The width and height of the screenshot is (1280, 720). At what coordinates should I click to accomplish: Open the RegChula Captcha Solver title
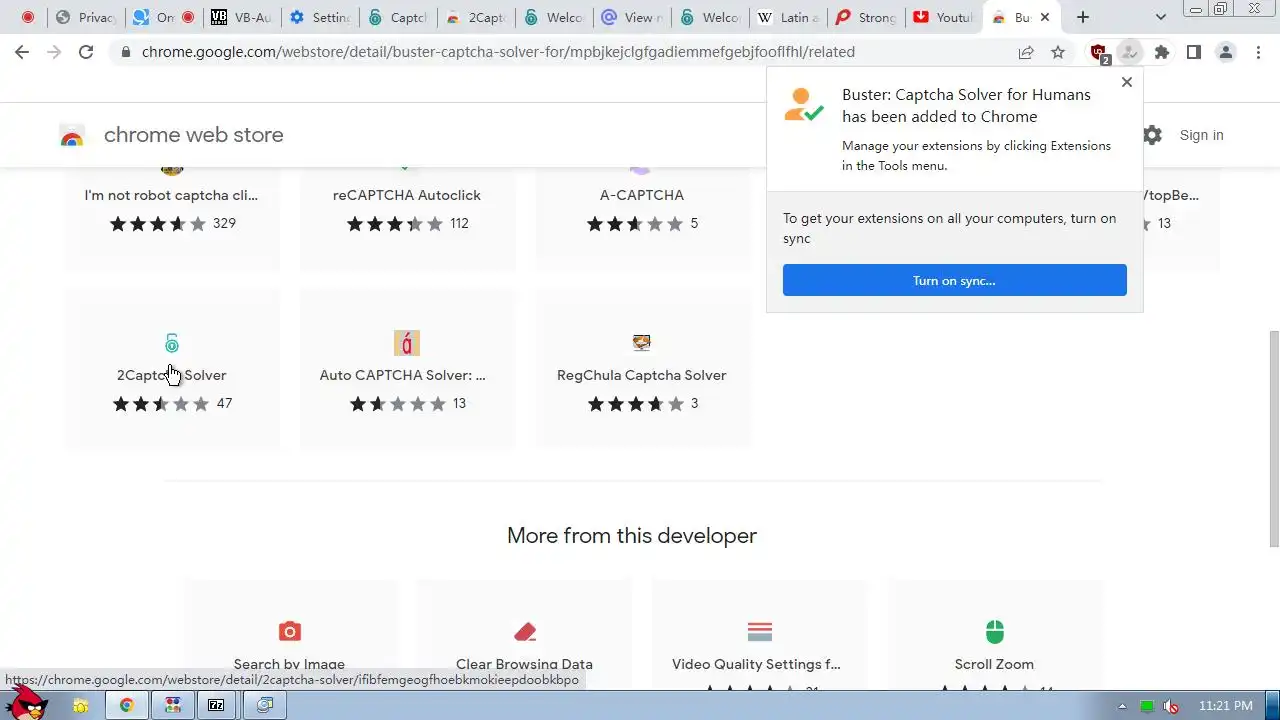pyautogui.click(x=642, y=375)
